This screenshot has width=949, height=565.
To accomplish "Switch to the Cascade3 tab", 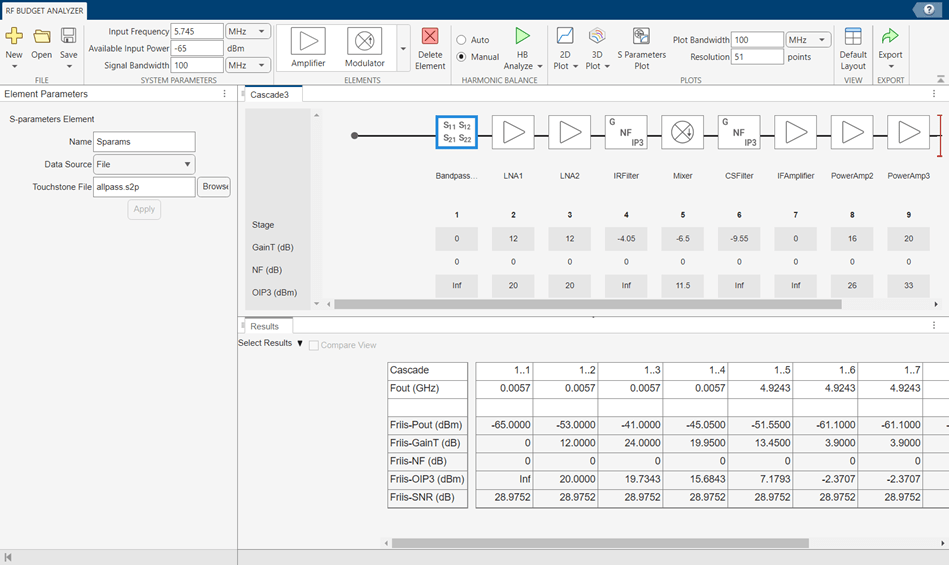I will pos(269,94).
